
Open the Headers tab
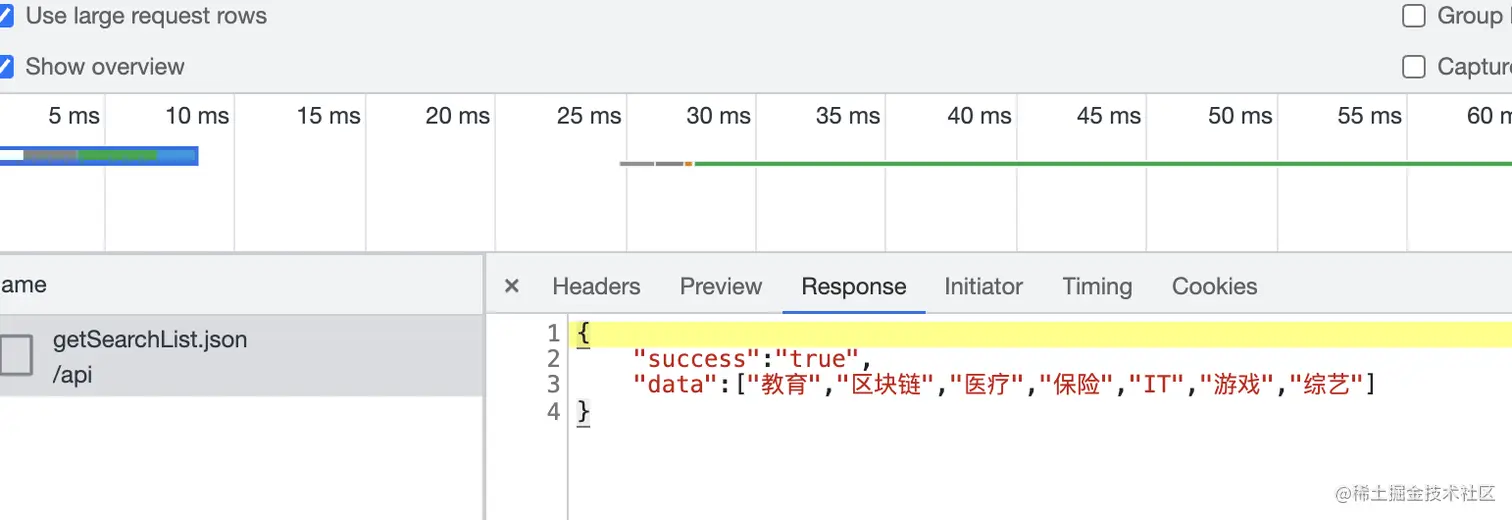point(596,286)
